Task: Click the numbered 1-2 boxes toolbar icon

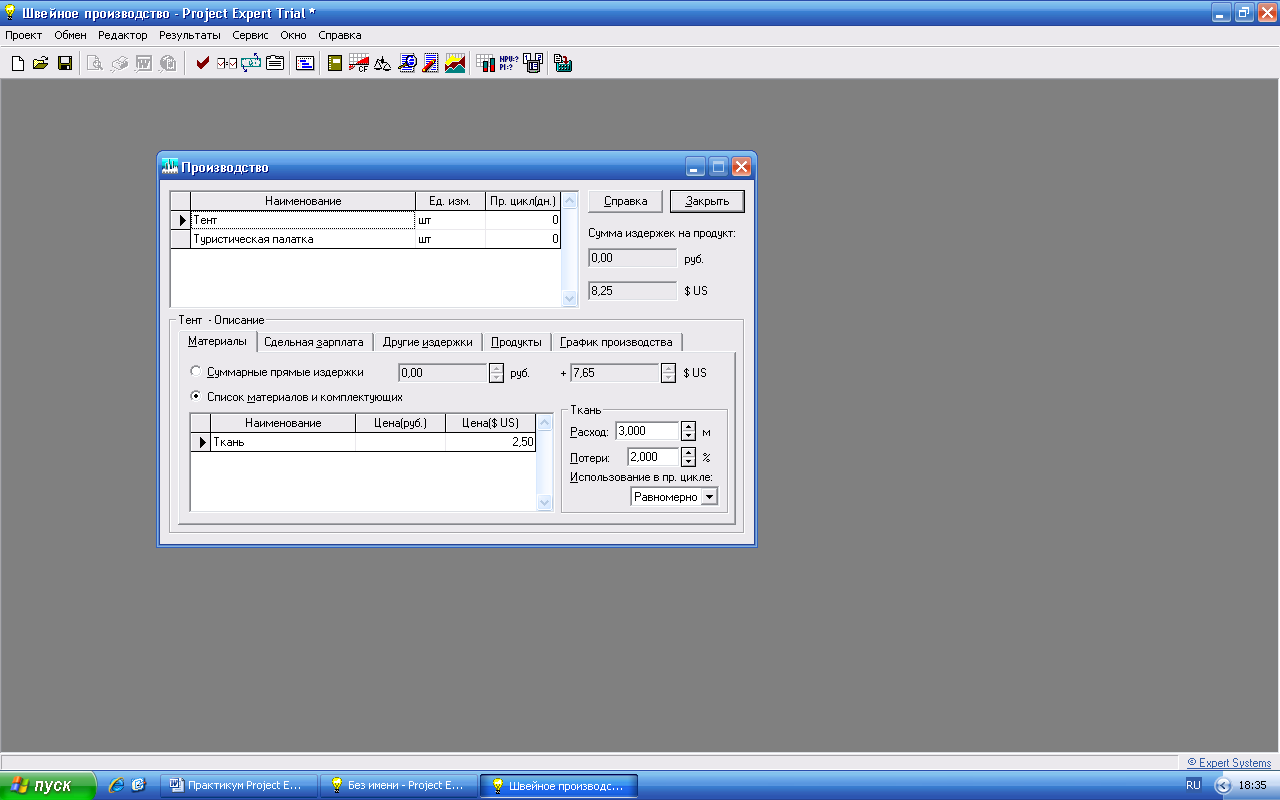Action: (x=533, y=63)
